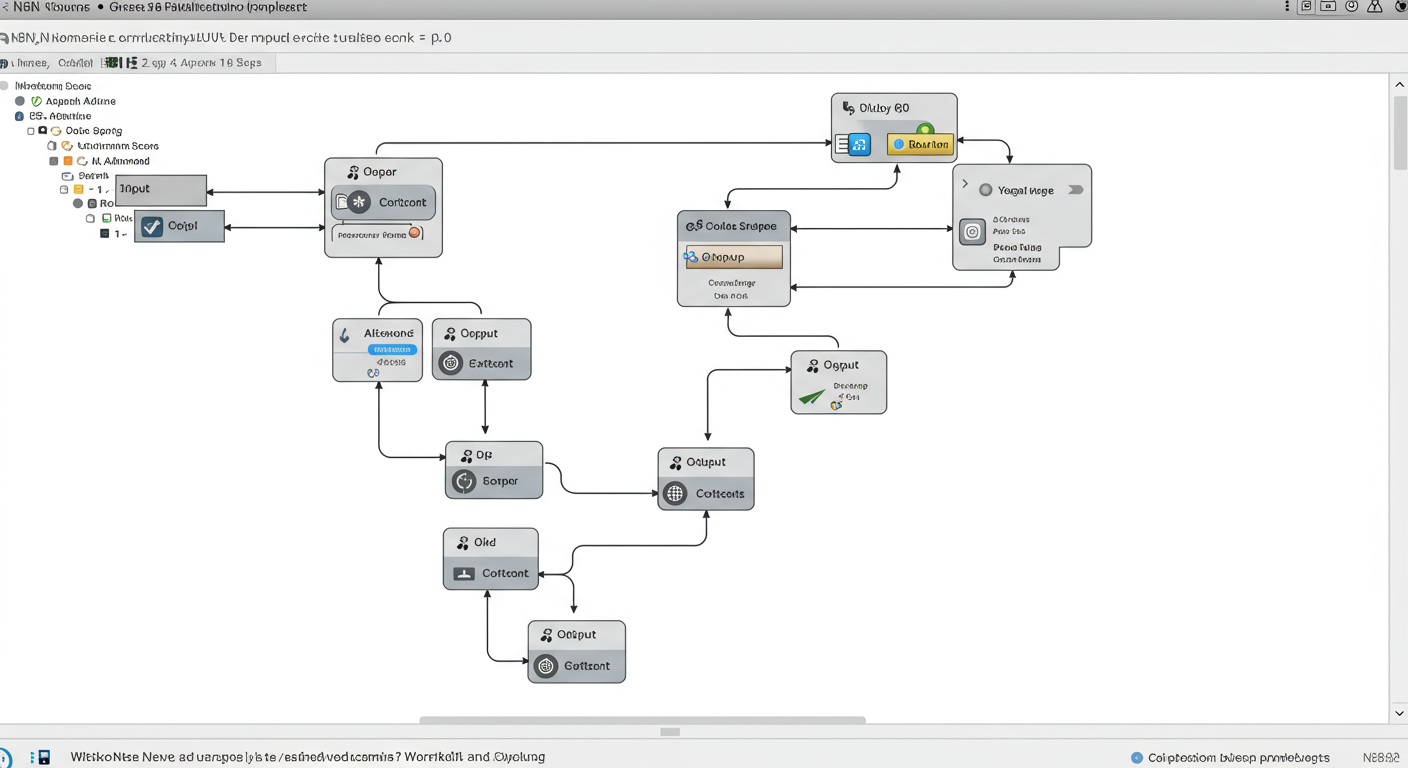Toggle the blue checkmark box beside Output
The height and width of the screenshot is (768, 1408).
pos(152,226)
